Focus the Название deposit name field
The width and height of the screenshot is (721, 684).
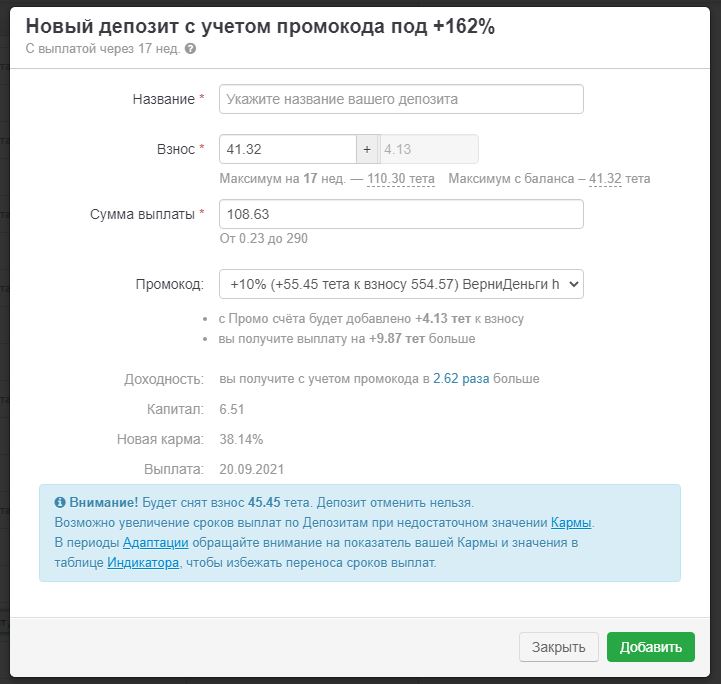[x=400, y=99]
